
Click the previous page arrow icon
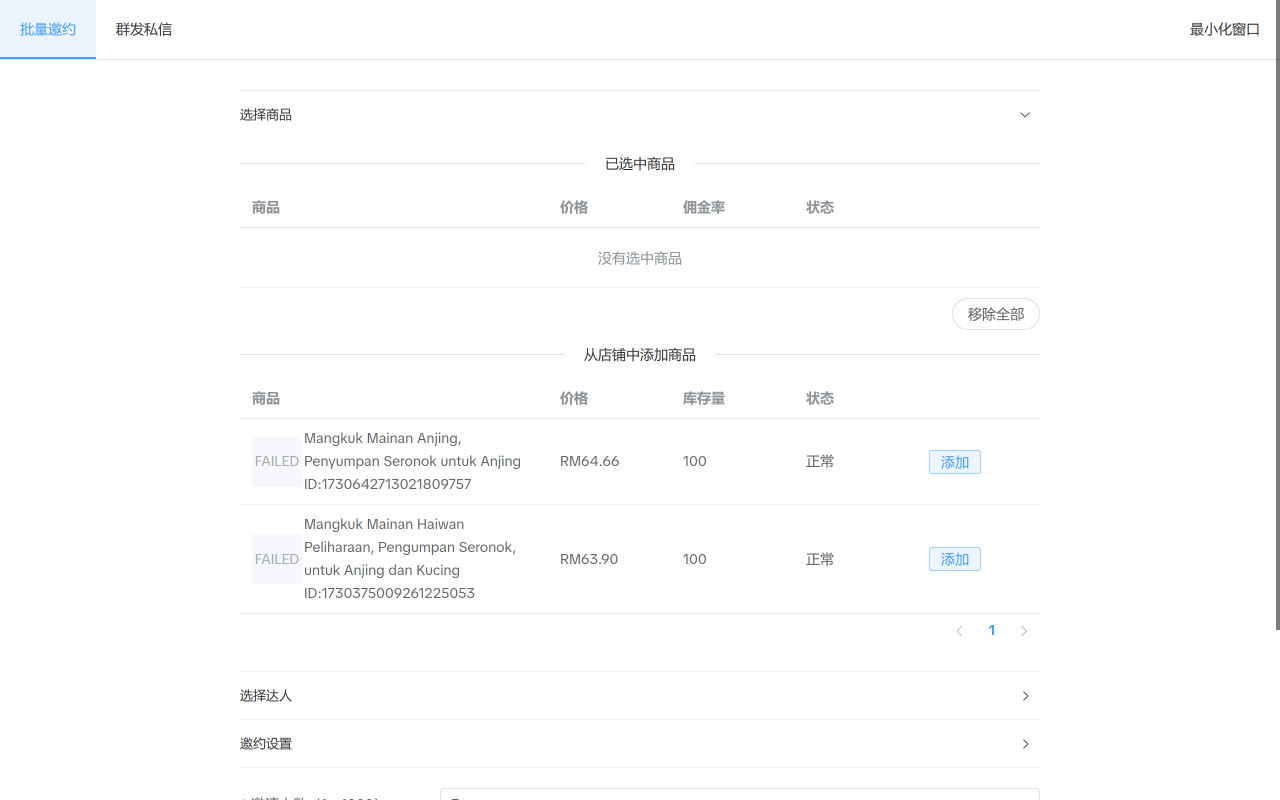pyautogui.click(x=959, y=630)
